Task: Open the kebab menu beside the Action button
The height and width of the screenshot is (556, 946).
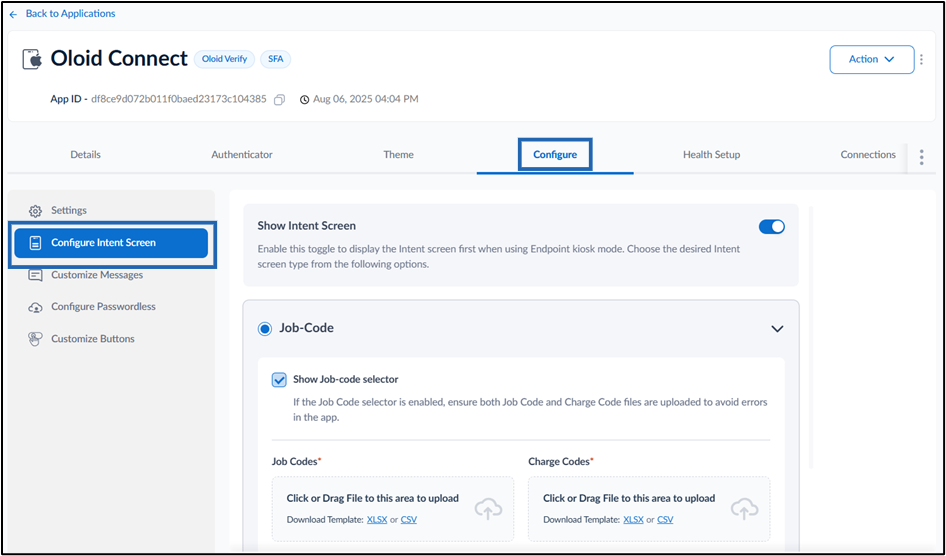Action: point(921,59)
